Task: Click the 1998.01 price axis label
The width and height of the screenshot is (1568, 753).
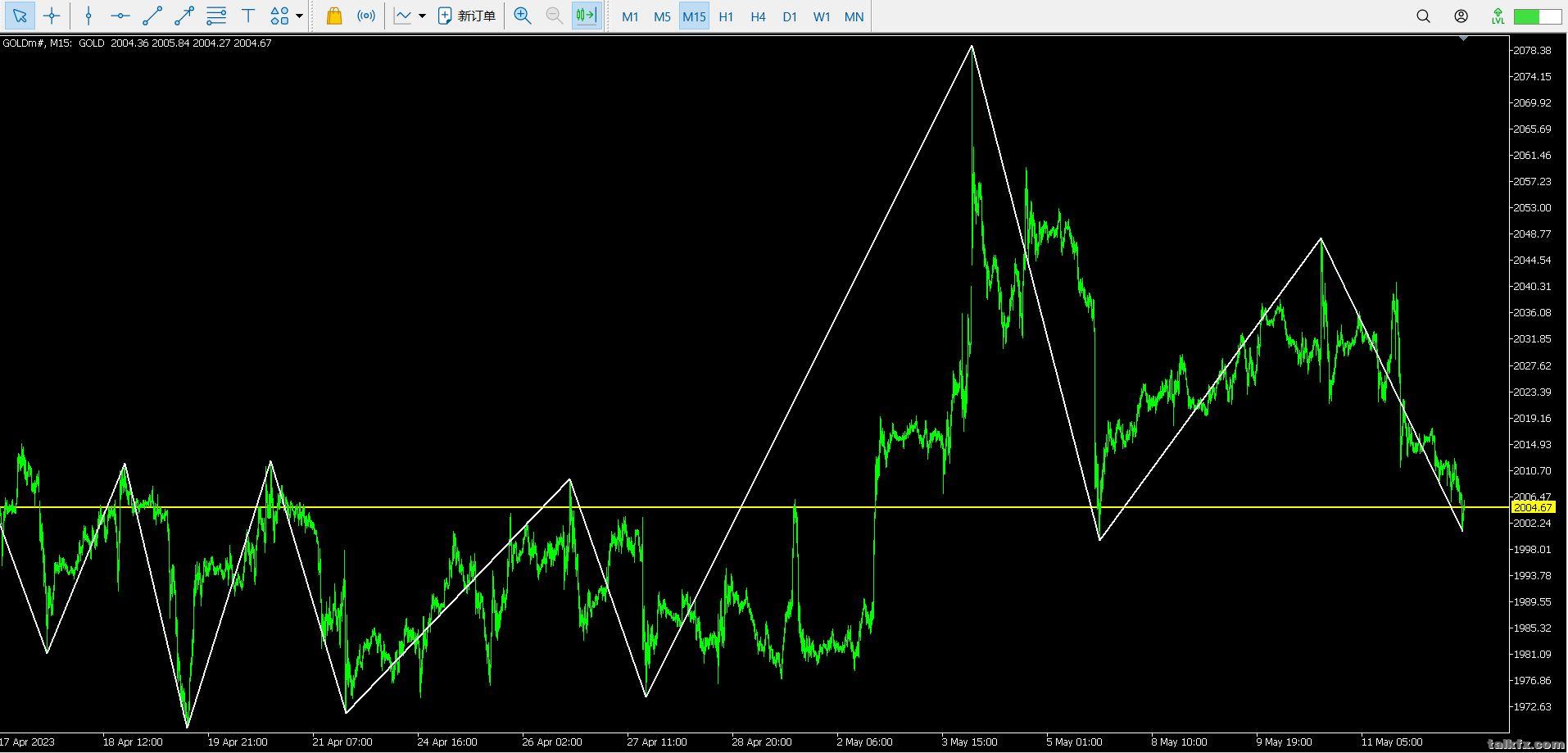Action: (x=1532, y=549)
